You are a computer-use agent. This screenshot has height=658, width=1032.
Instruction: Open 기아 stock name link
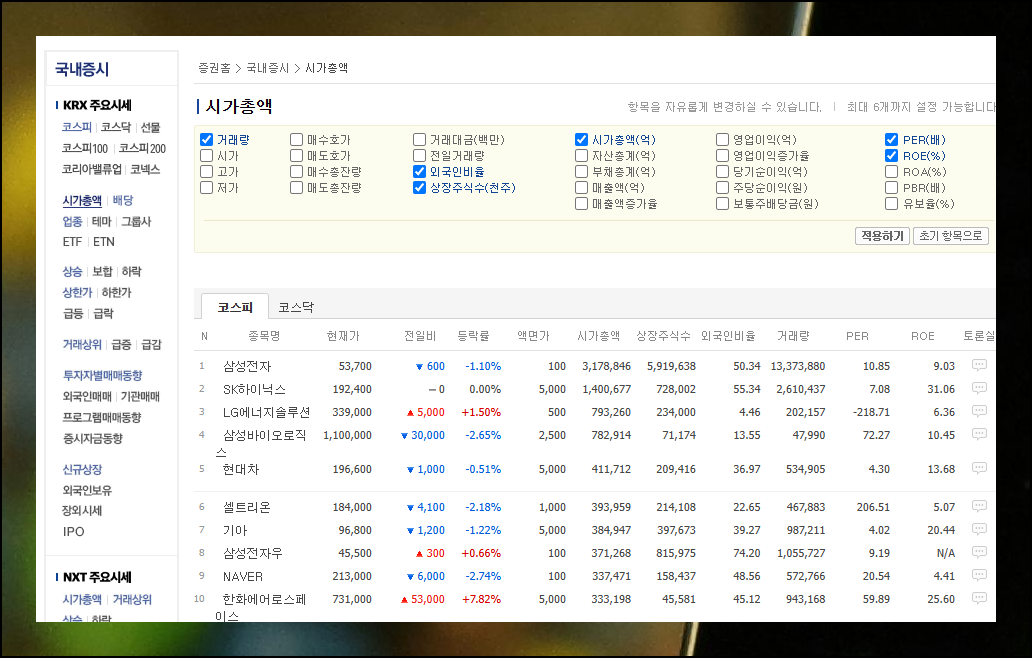point(235,530)
